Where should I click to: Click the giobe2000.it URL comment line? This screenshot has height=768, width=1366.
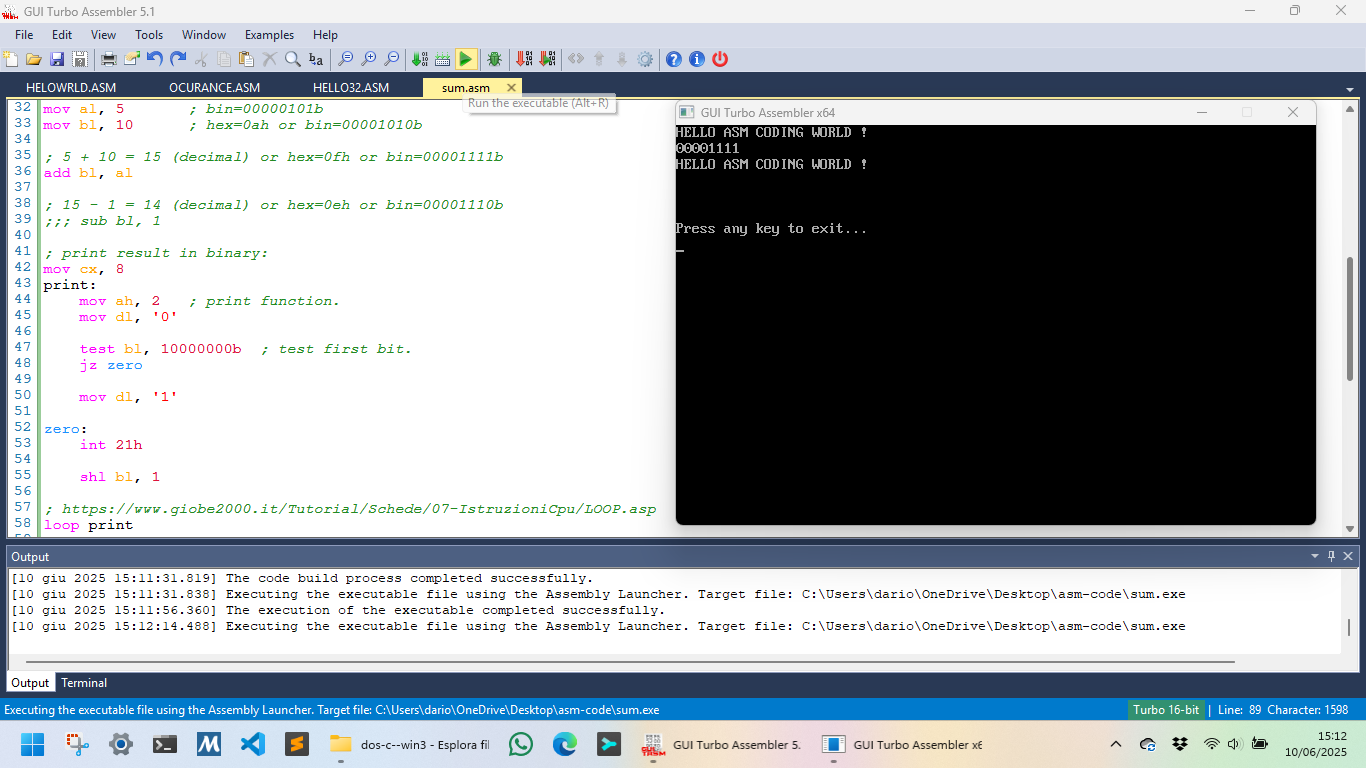[350, 509]
